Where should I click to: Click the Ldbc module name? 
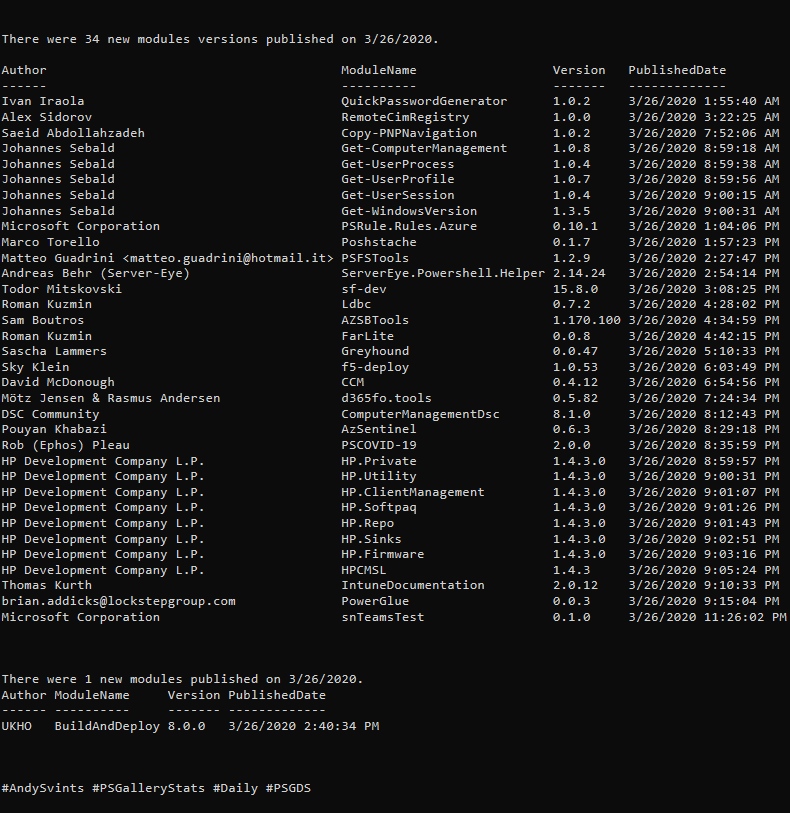point(356,304)
